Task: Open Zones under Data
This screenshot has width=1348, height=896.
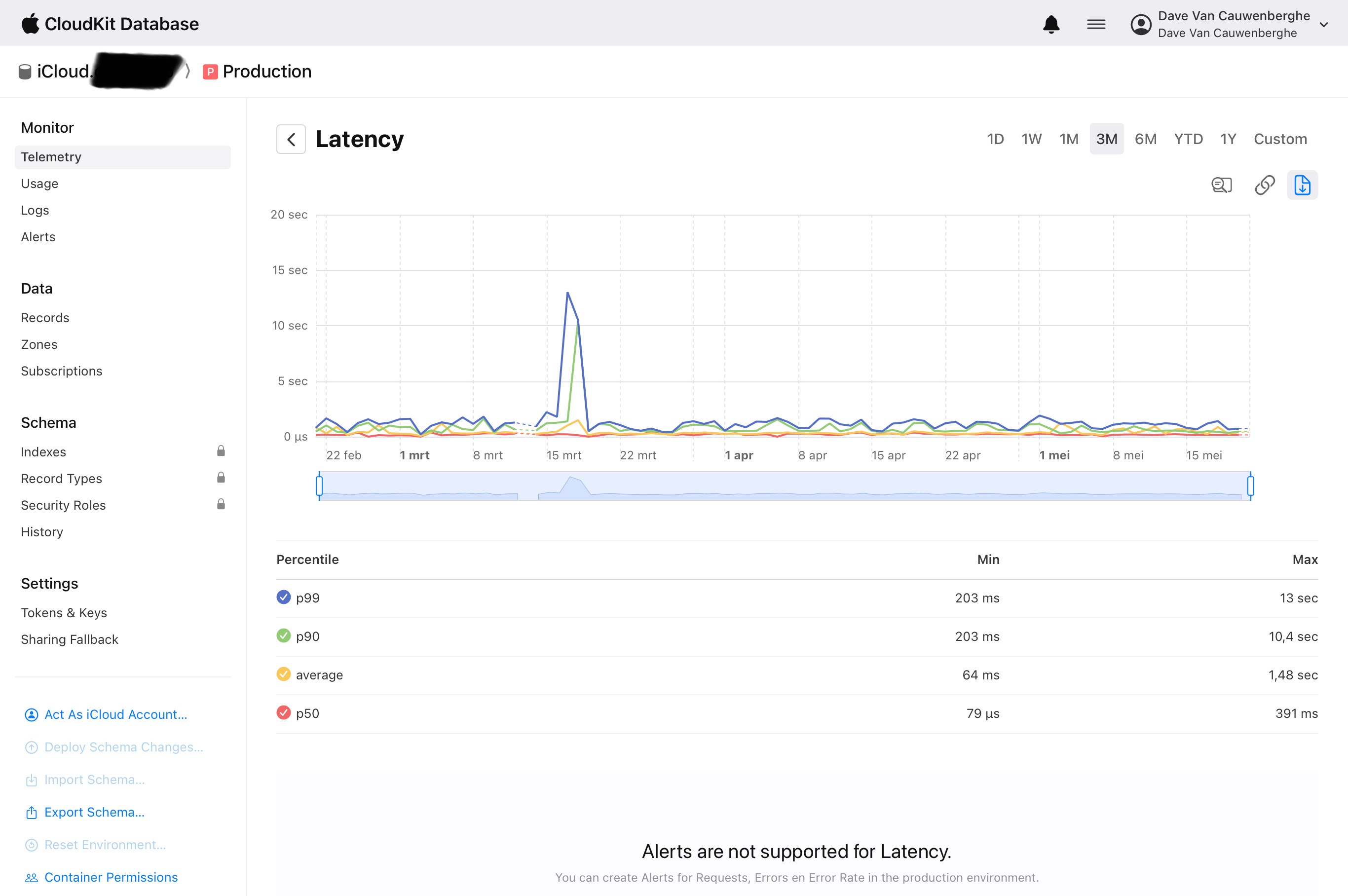Action: [39, 344]
